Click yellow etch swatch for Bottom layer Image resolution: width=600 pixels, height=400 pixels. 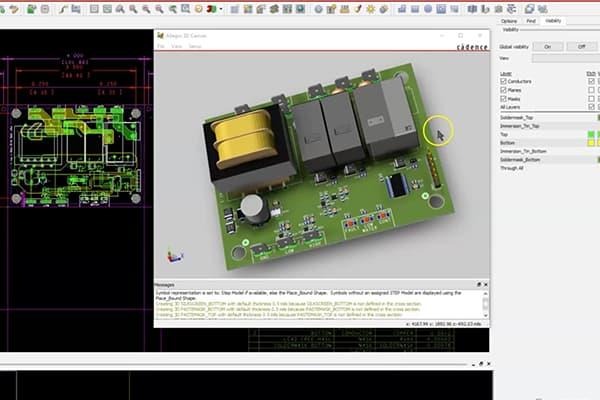click(x=591, y=143)
